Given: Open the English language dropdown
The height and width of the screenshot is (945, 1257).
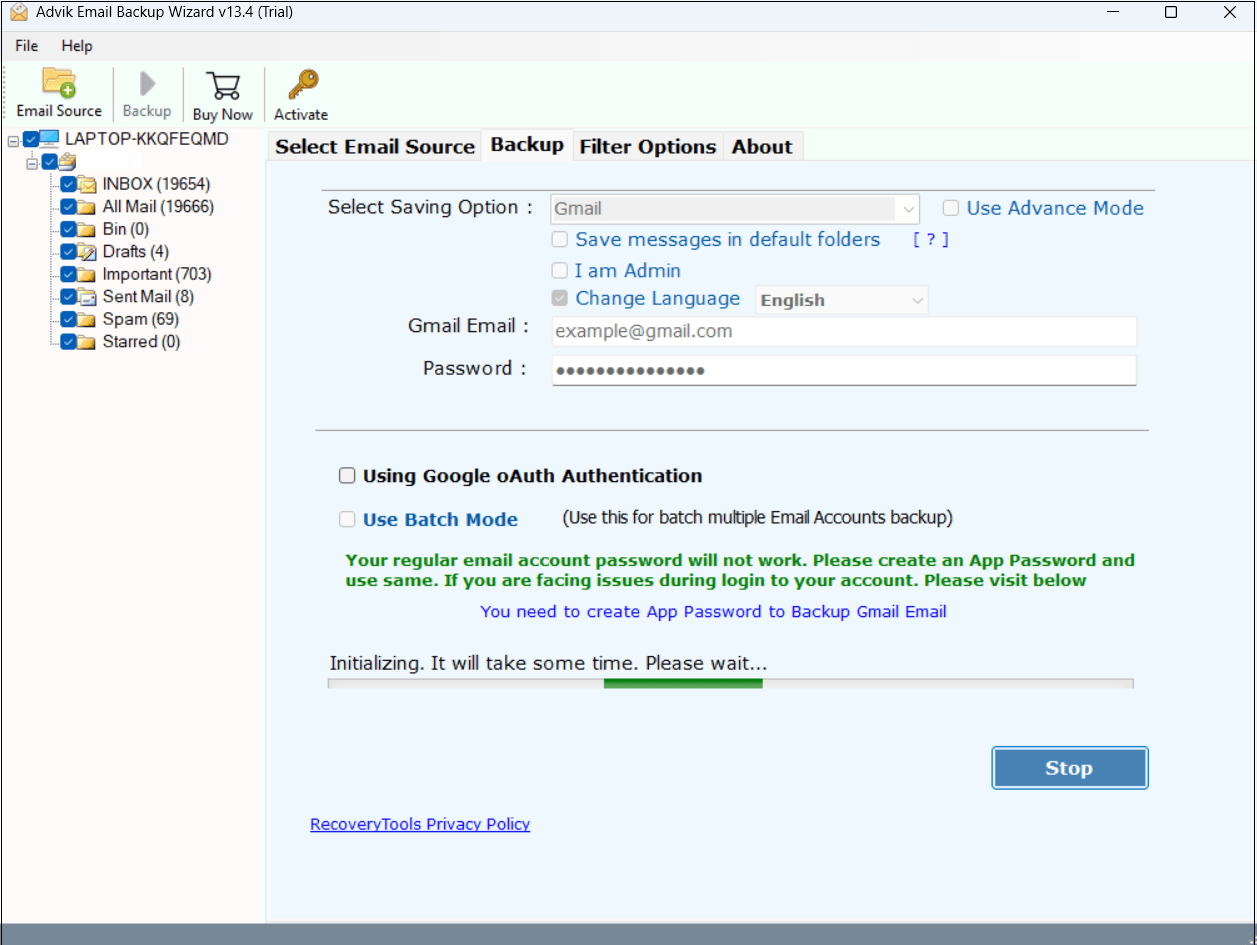Looking at the screenshot, I should [x=842, y=300].
